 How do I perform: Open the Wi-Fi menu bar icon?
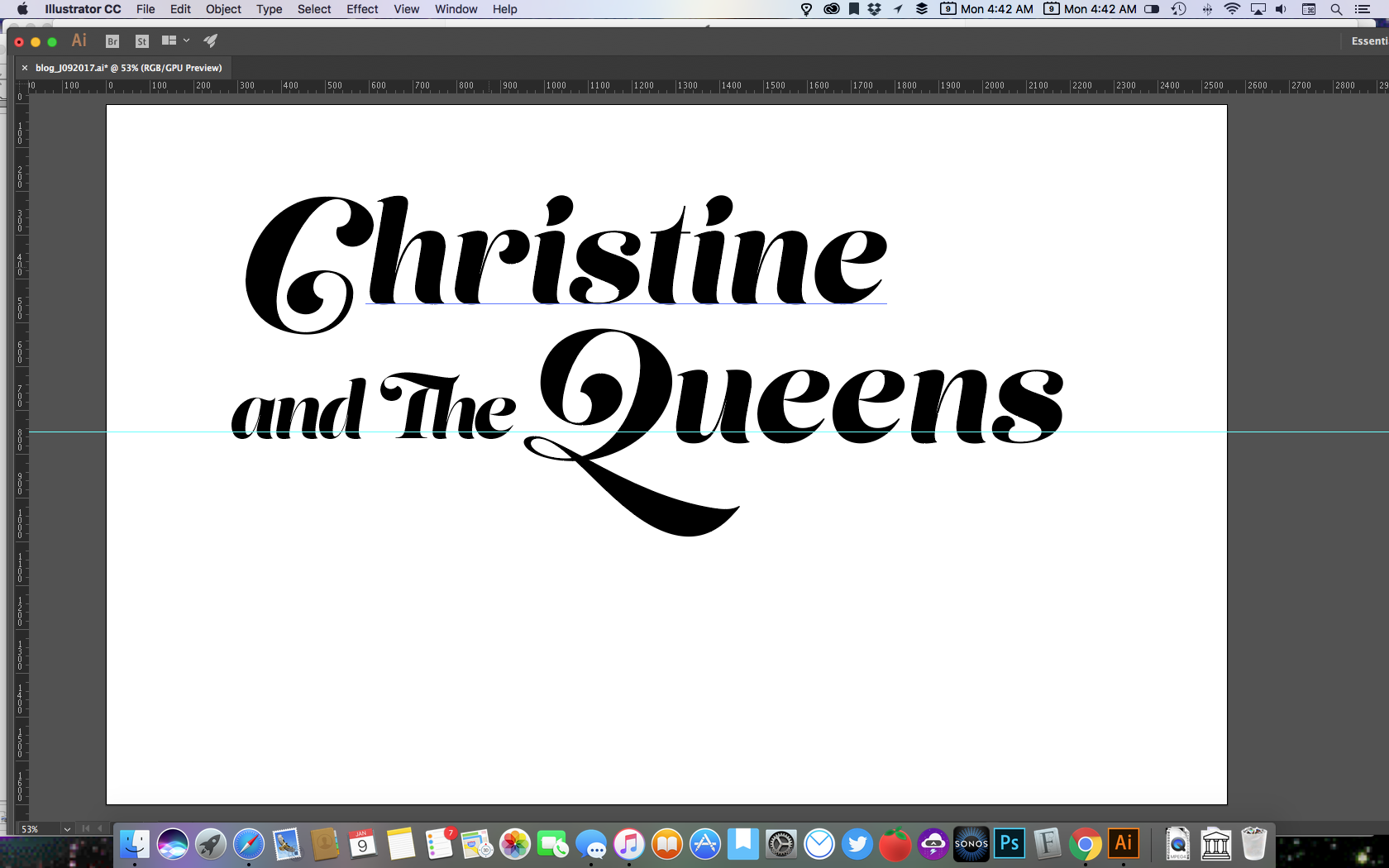point(1232,9)
